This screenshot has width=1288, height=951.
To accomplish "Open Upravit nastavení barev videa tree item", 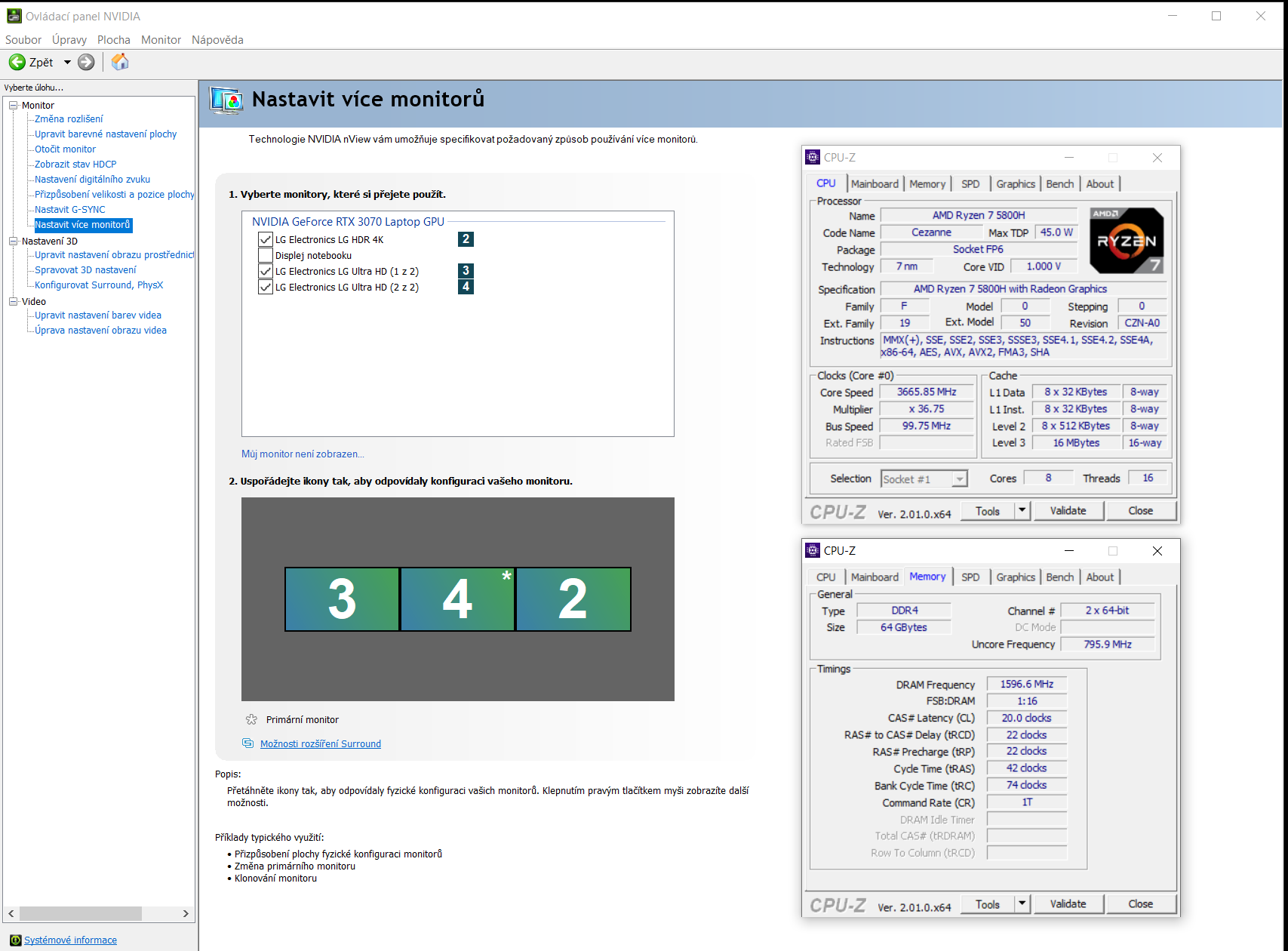I will [98, 315].
